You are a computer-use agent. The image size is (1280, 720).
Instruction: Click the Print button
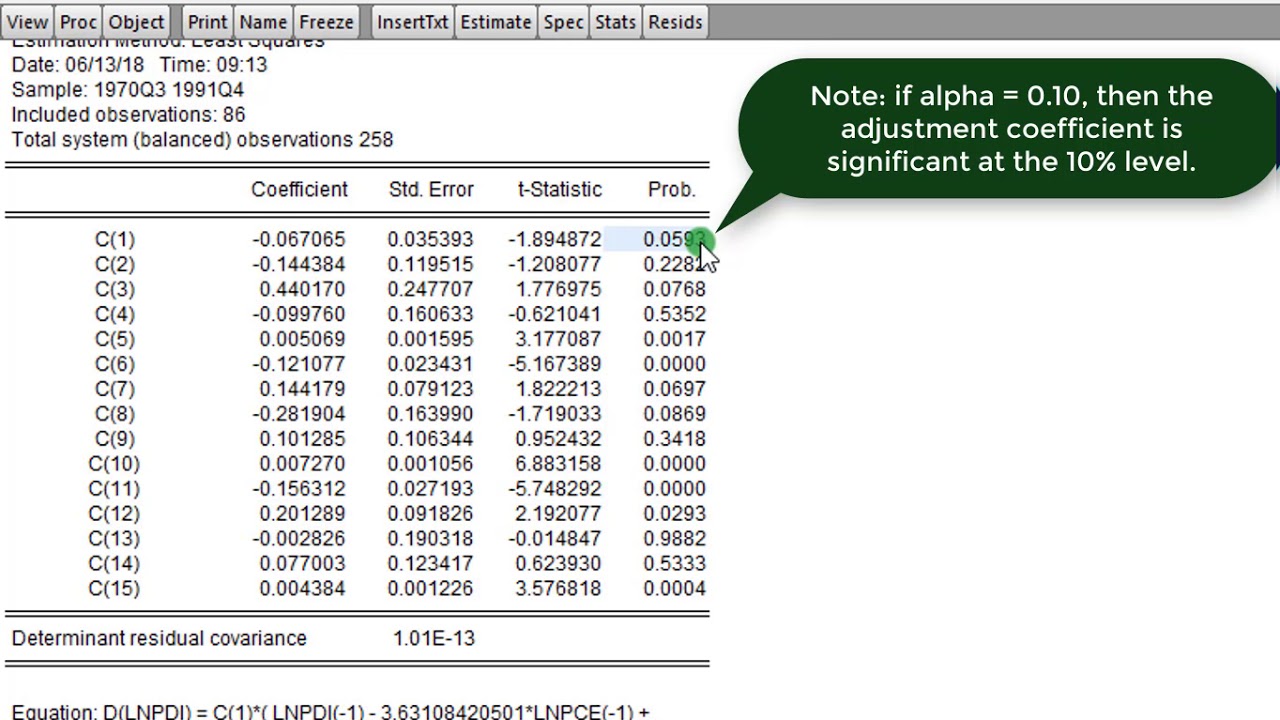(x=208, y=22)
